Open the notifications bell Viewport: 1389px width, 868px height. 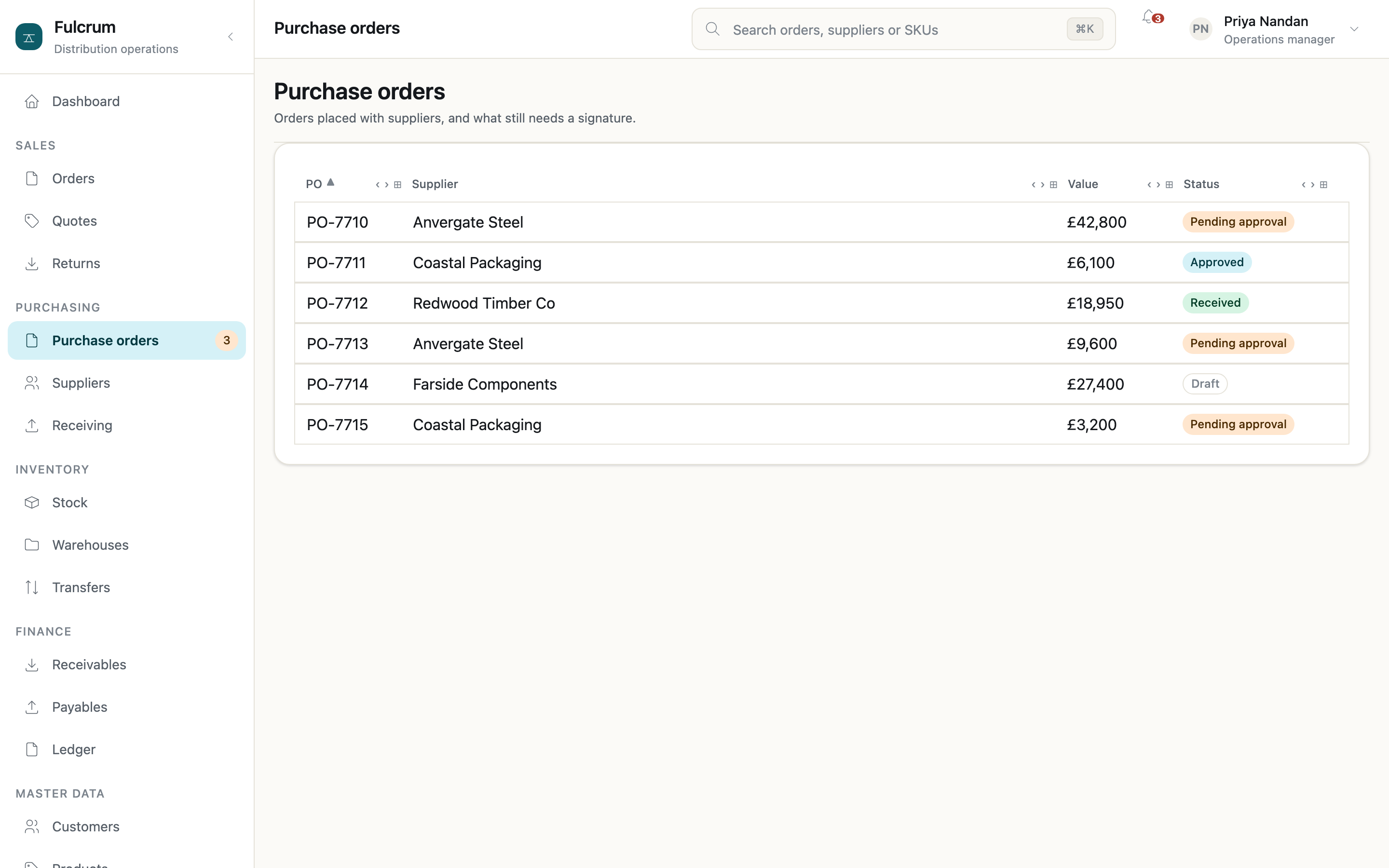[x=1148, y=17]
